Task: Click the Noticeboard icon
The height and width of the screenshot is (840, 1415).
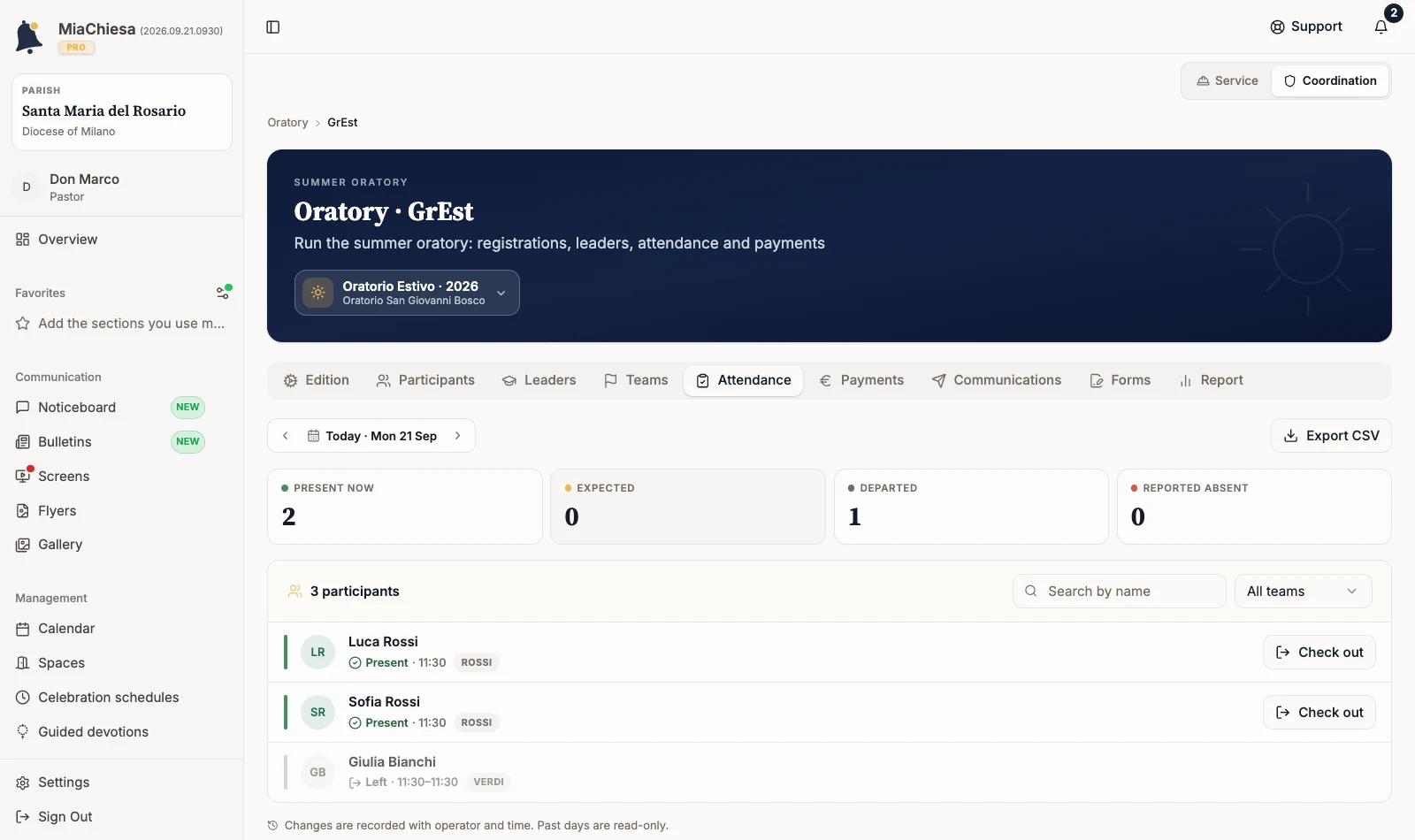Action: click(x=23, y=408)
